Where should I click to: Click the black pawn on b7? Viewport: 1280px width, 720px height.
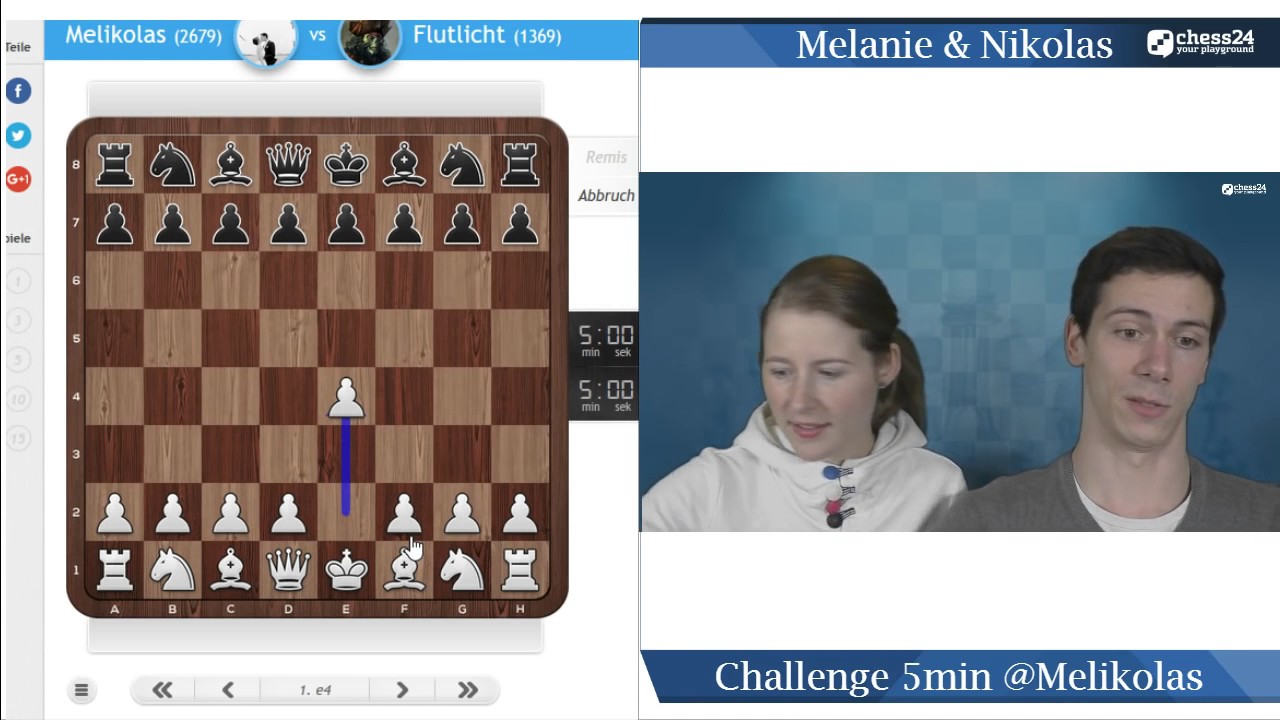[172, 223]
